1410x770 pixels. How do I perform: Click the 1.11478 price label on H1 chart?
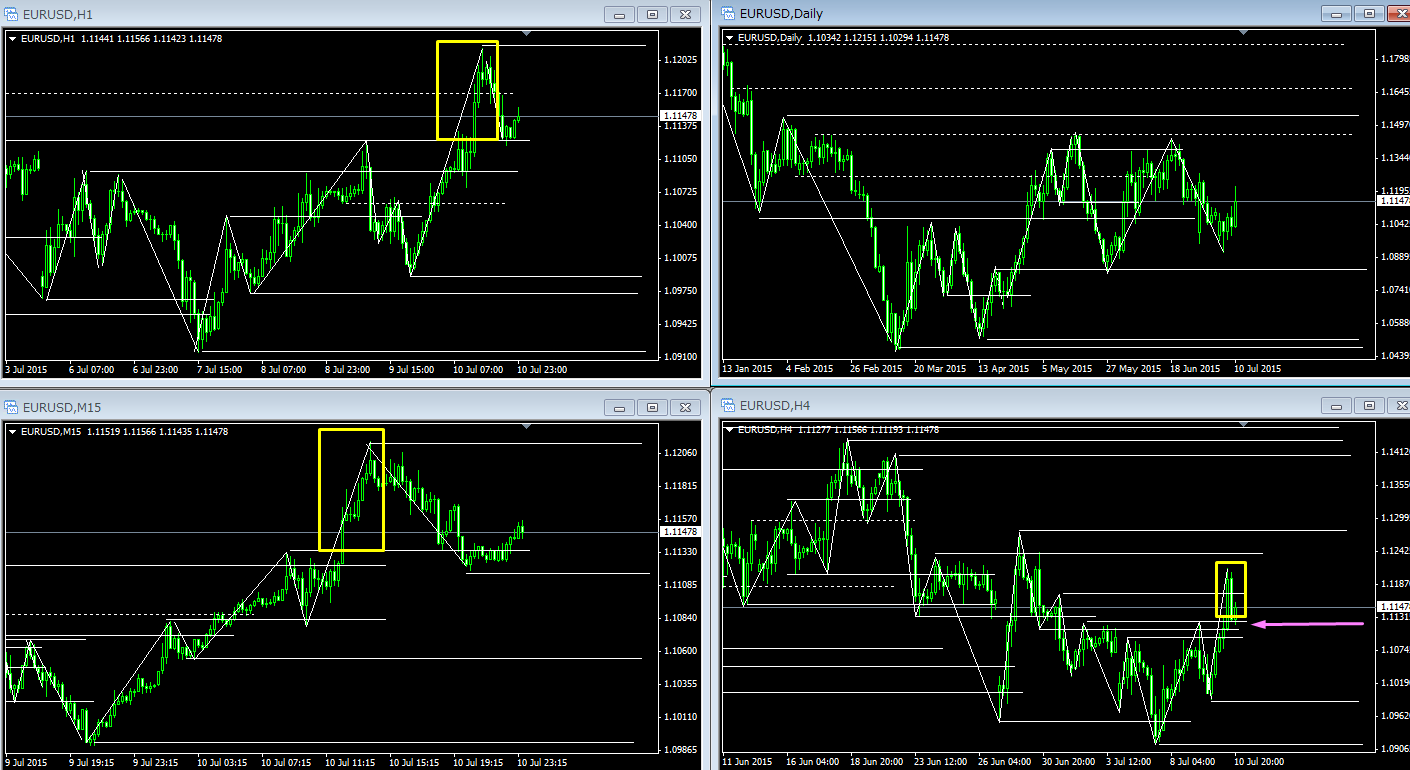(680, 116)
